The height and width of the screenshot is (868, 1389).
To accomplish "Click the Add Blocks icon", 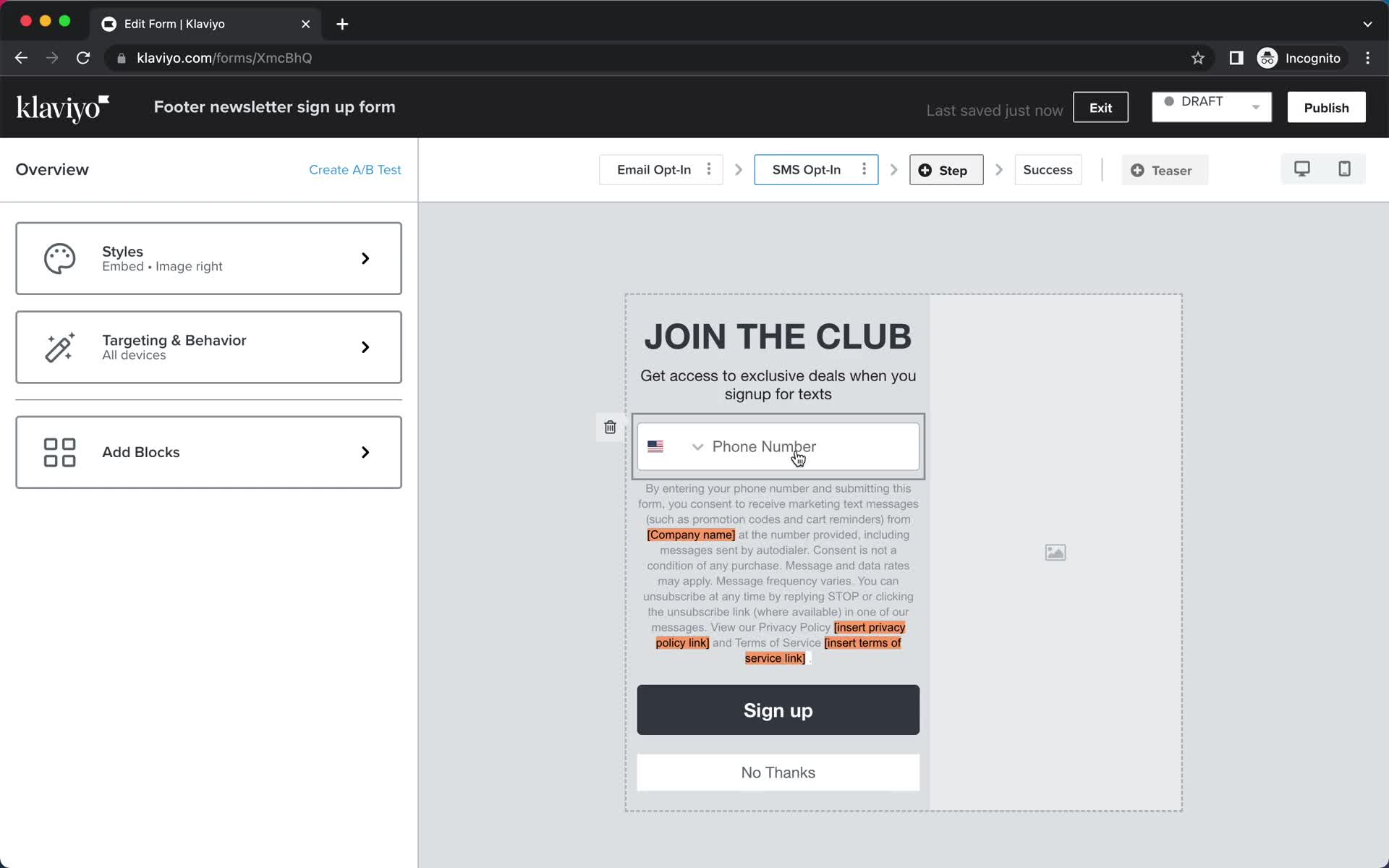I will point(58,452).
